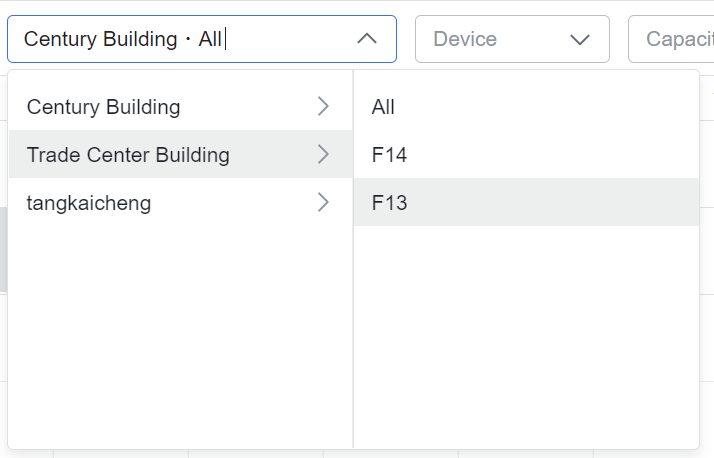Screen dimensions: 714x458
Task: Click the Capacity placeholder text
Action: click(679, 39)
